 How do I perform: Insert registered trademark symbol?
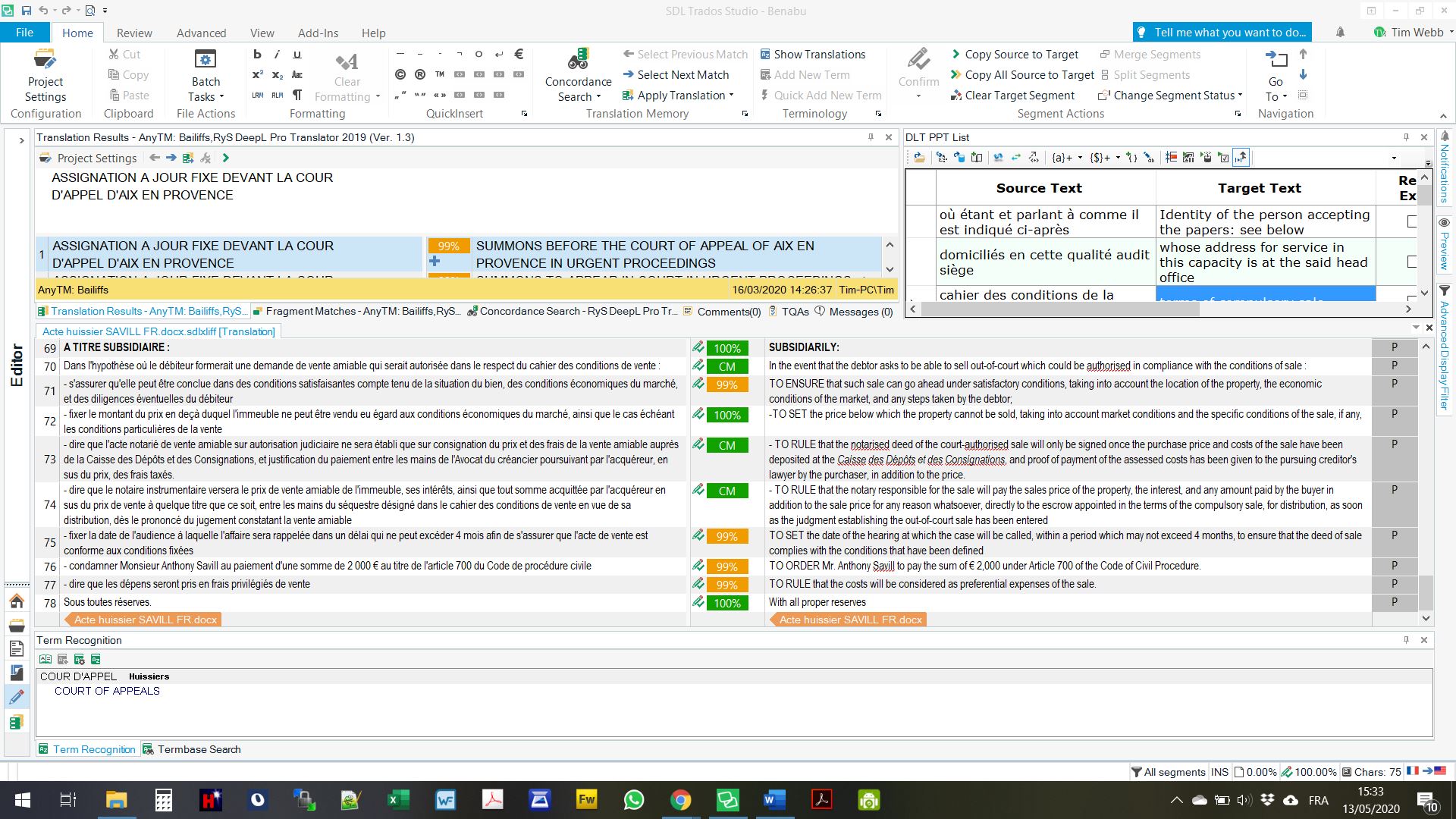(420, 74)
